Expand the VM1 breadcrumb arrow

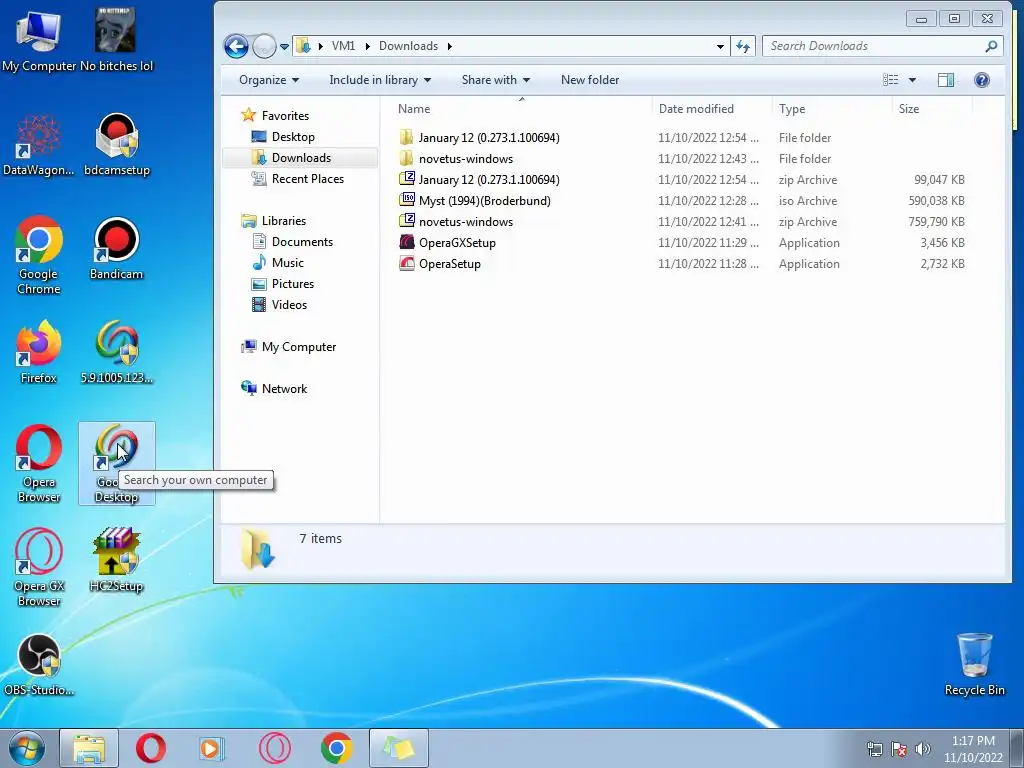pyautogui.click(x=368, y=46)
